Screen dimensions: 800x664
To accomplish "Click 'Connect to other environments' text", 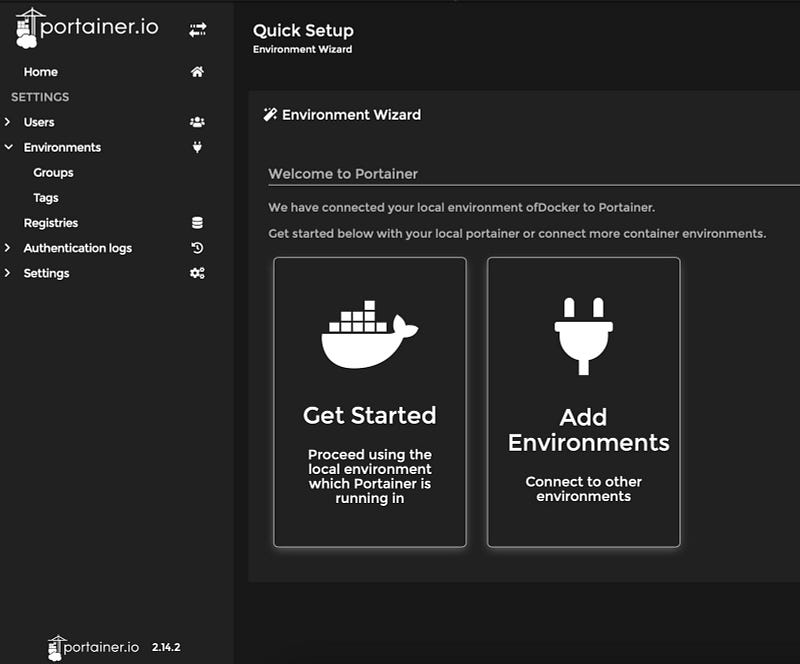I will point(584,489).
